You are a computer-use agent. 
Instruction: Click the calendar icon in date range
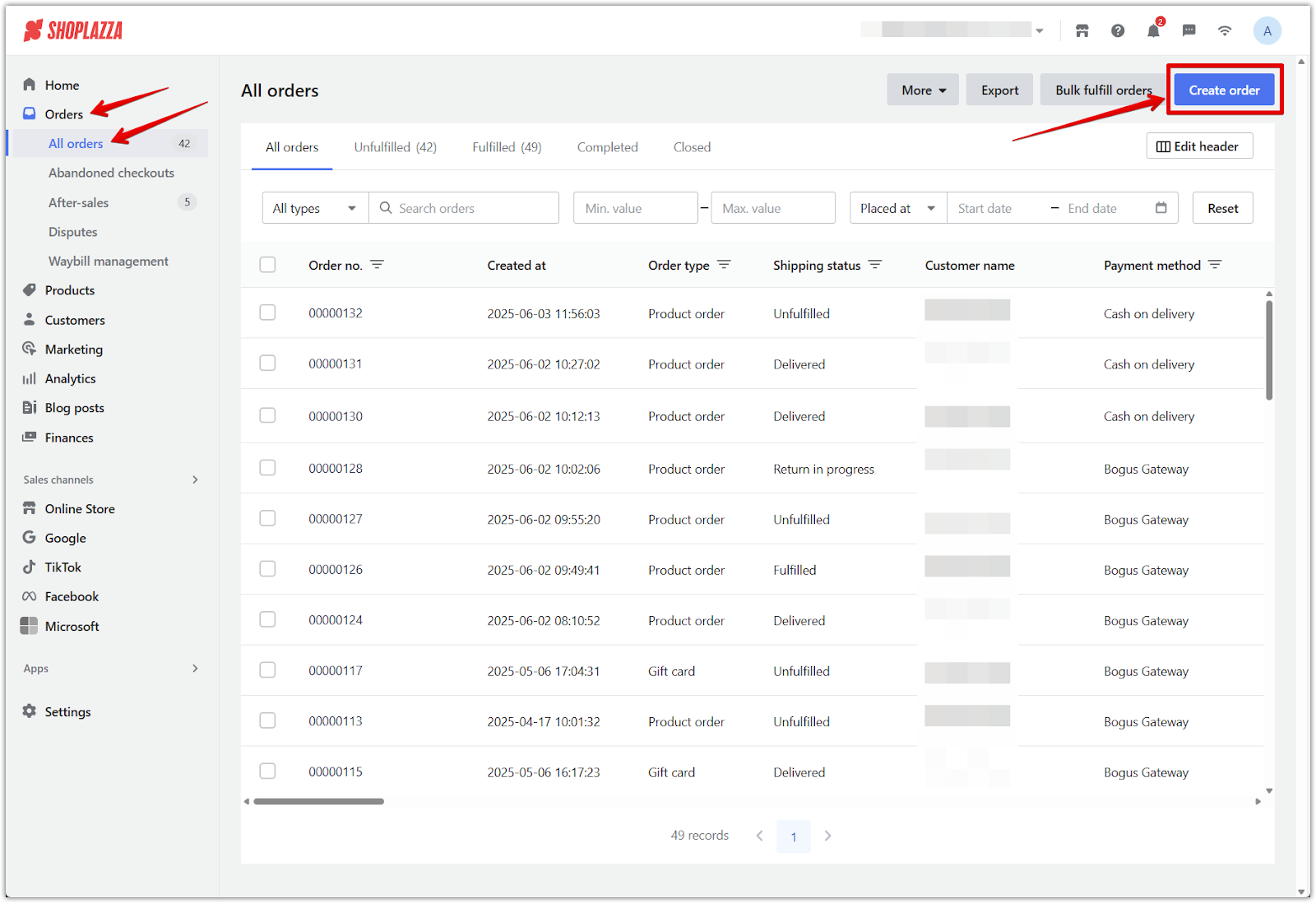coord(1161,208)
